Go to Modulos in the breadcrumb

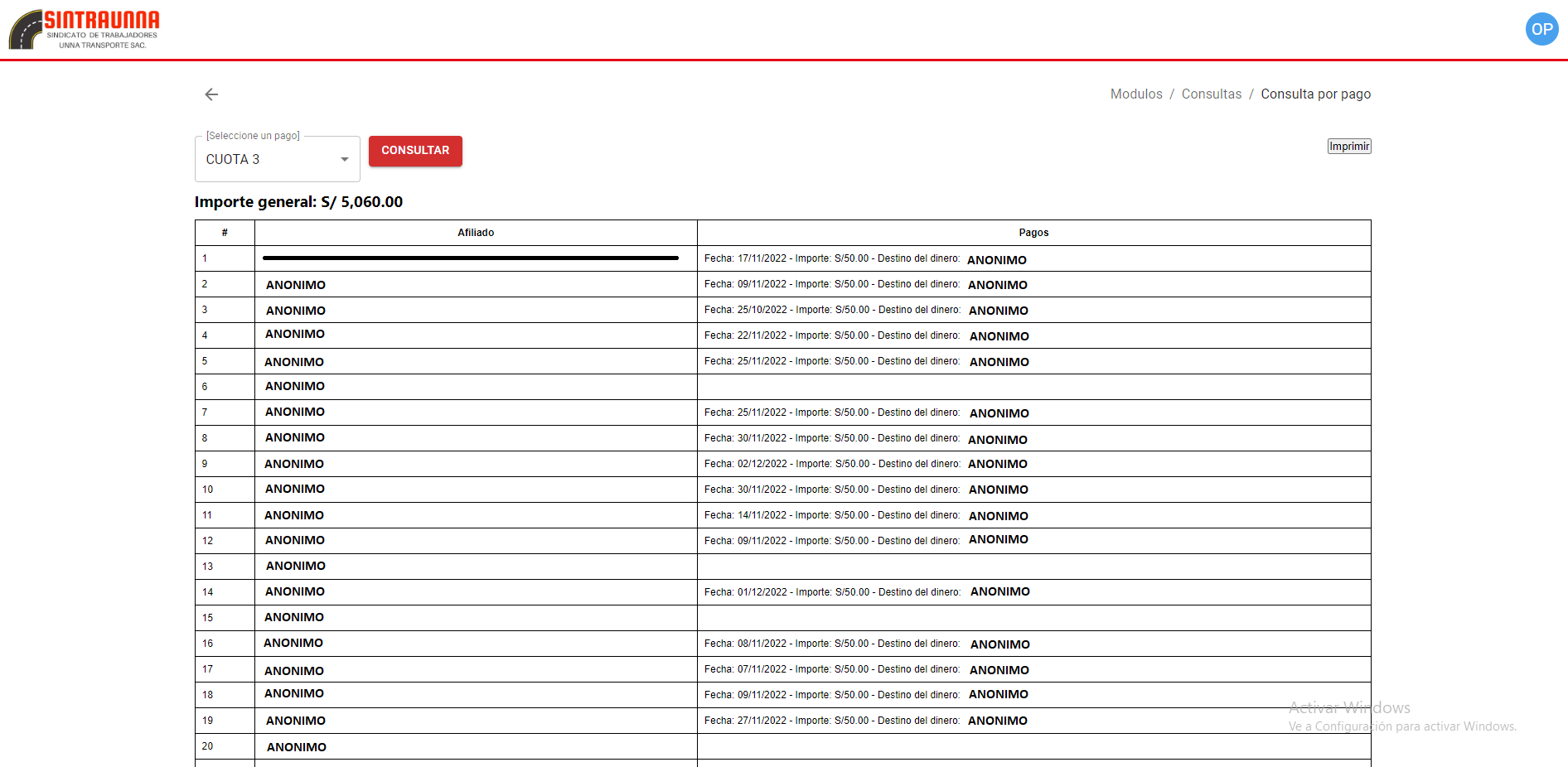[x=1135, y=94]
